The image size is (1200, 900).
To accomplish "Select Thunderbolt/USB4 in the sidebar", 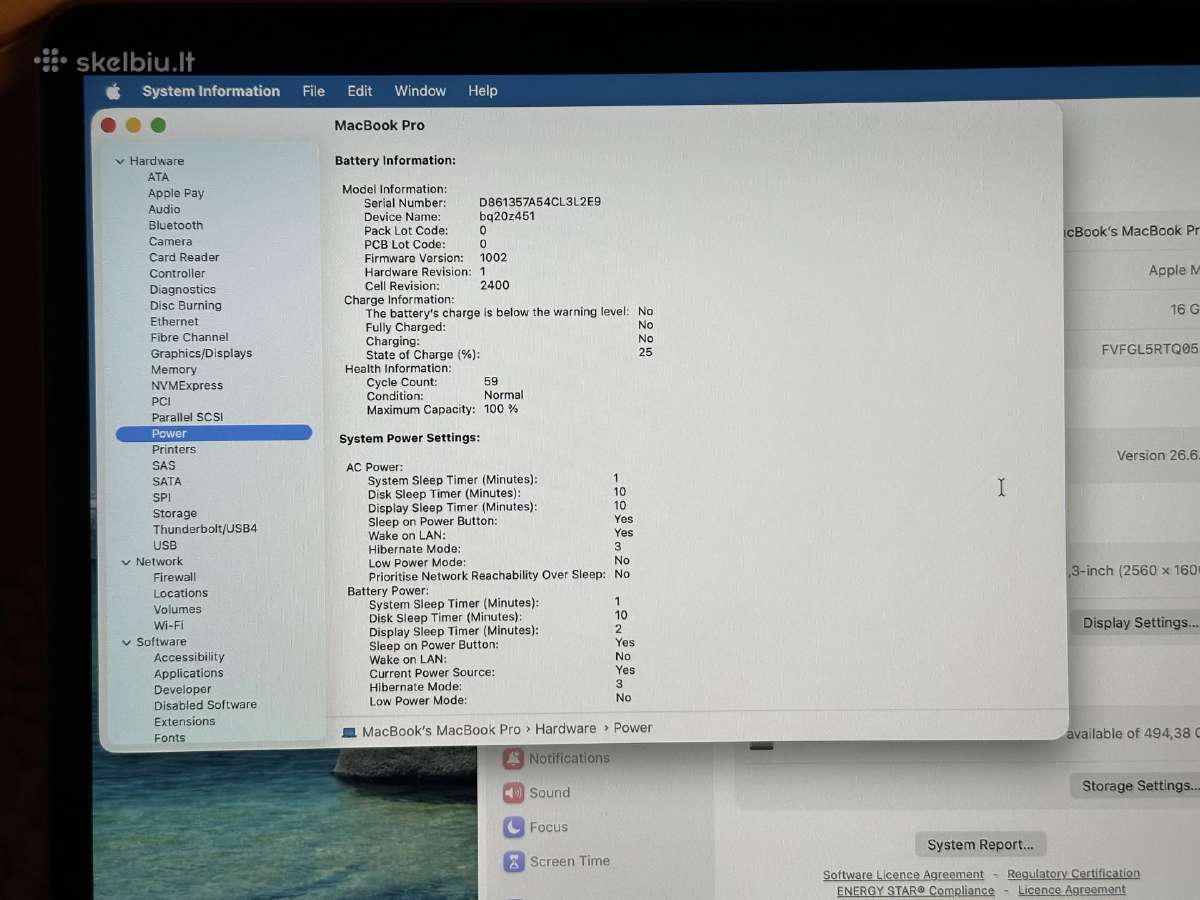I will pos(205,528).
